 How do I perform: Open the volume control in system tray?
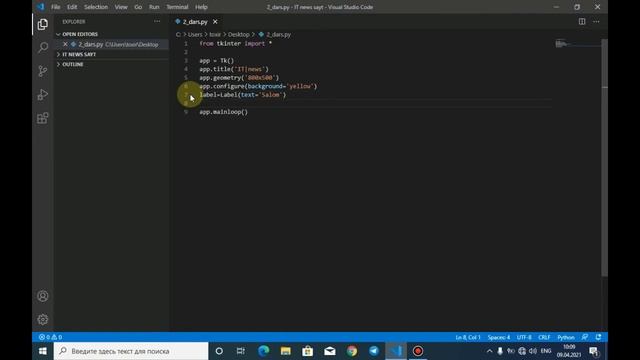(533, 351)
